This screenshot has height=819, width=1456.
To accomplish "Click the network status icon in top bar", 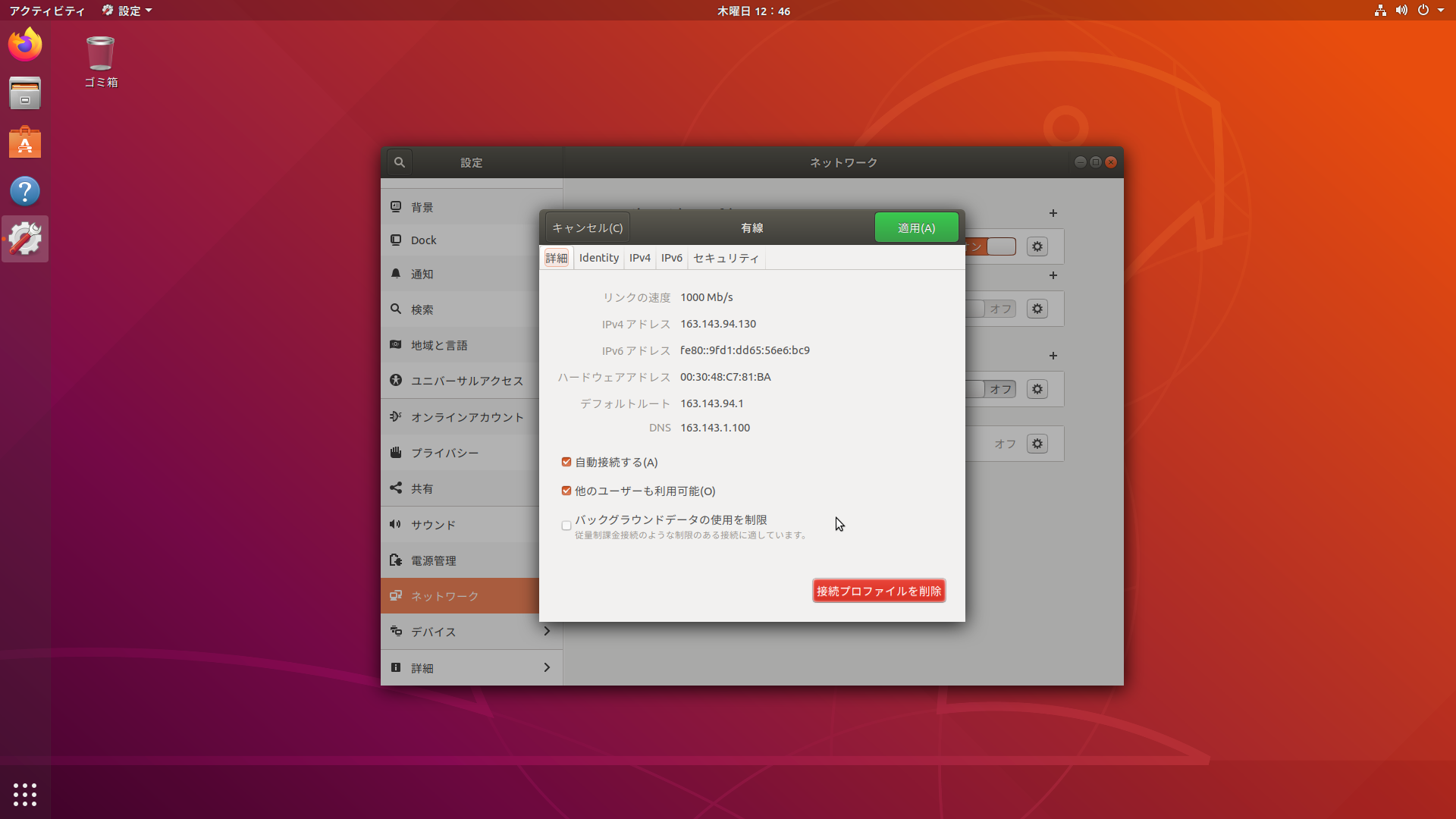I will (x=1380, y=11).
